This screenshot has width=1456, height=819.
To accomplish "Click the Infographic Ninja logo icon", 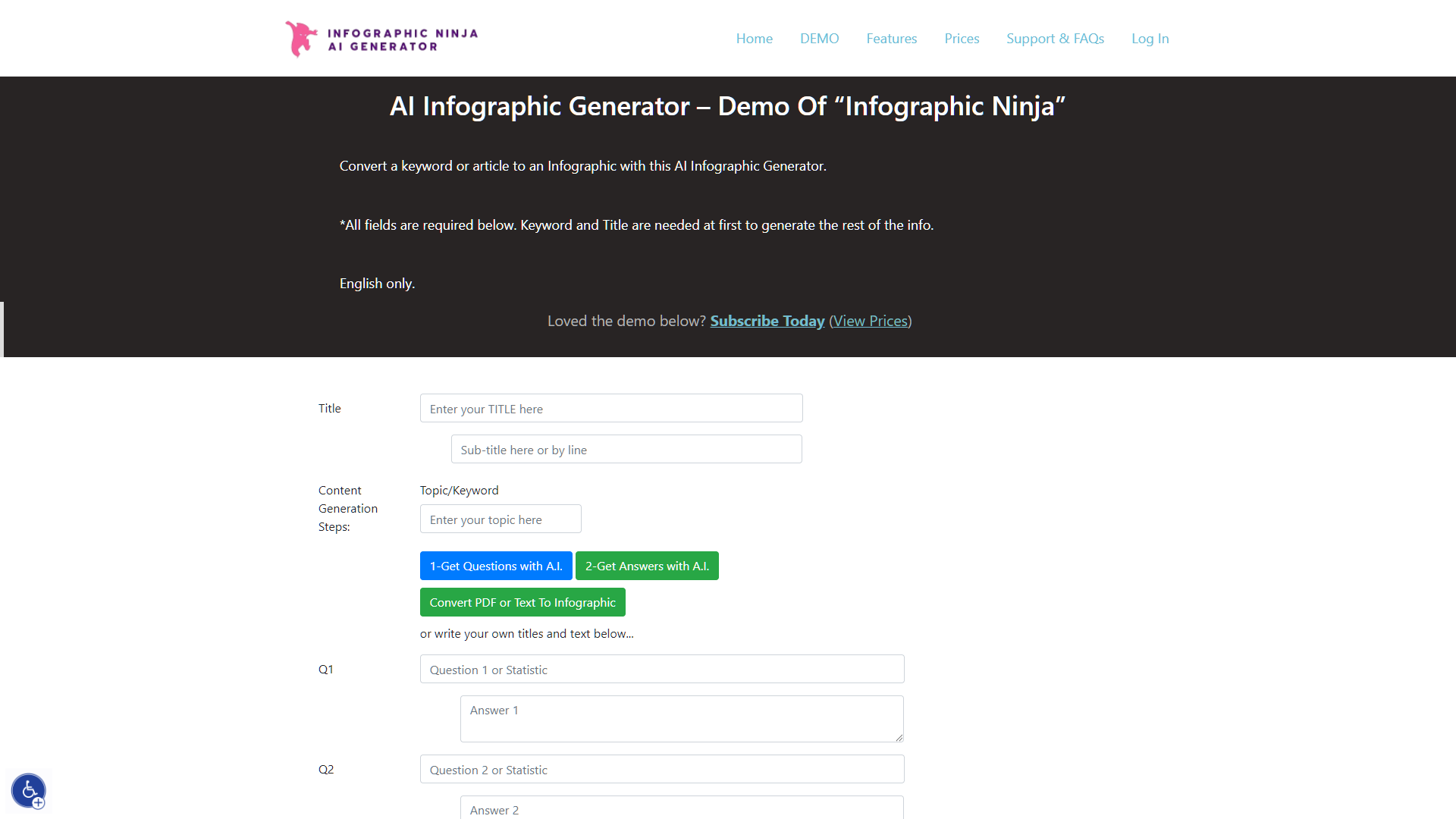I will (300, 38).
